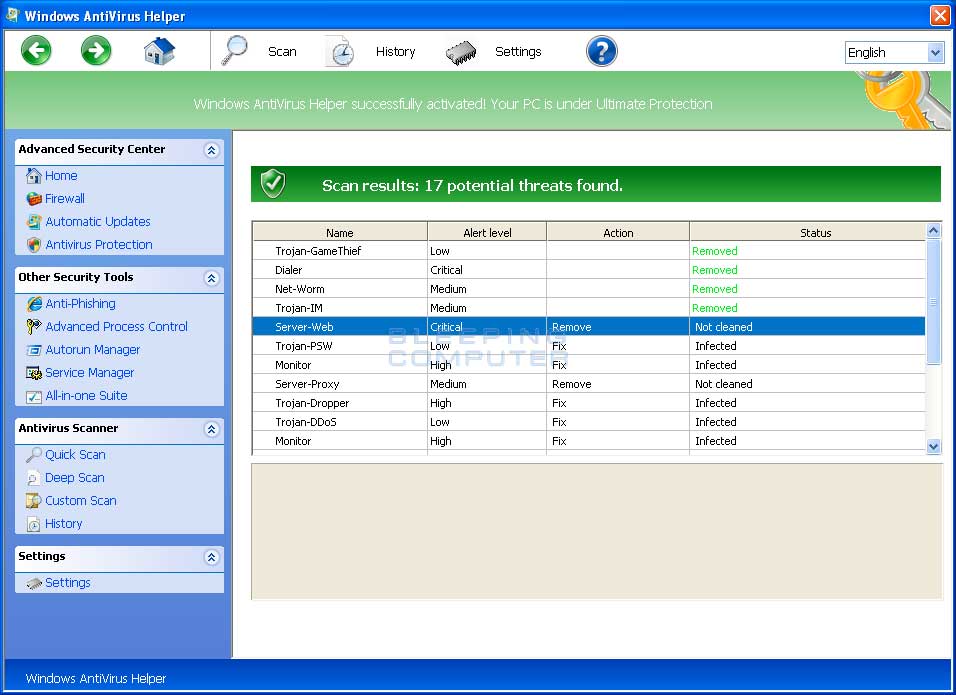
Task: Select the Server-Proxy threat row name
Action: [307, 384]
